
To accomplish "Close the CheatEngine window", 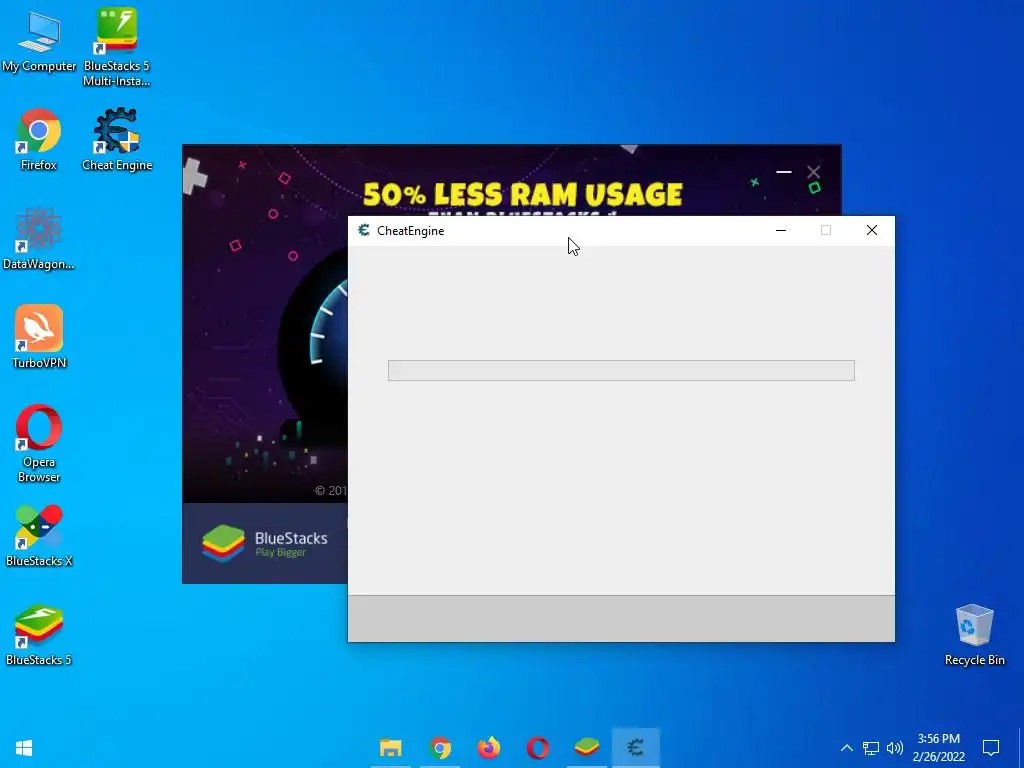I will [x=872, y=230].
